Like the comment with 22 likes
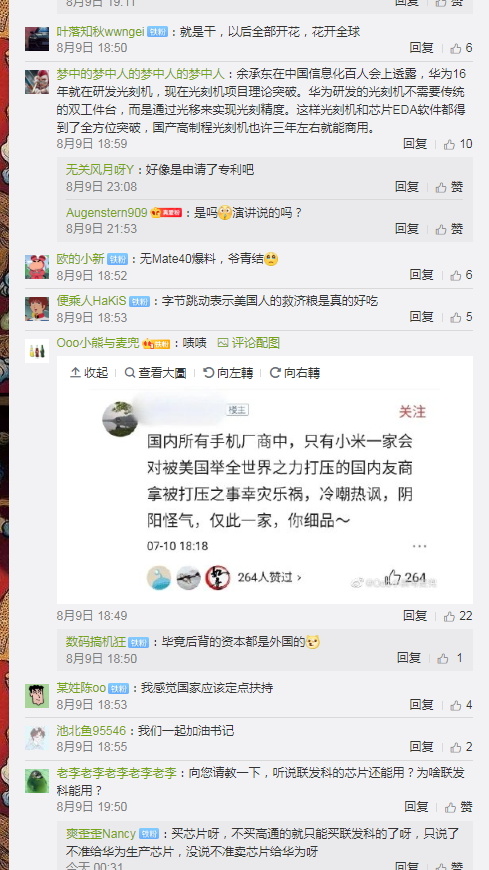The width and height of the screenshot is (489, 870). point(458,616)
